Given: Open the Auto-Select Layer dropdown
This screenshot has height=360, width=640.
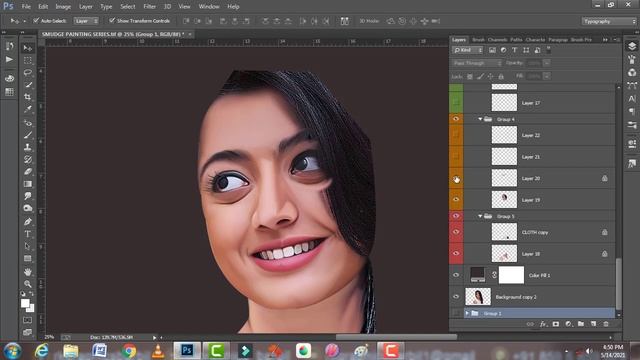Looking at the screenshot, I should tap(86, 21).
